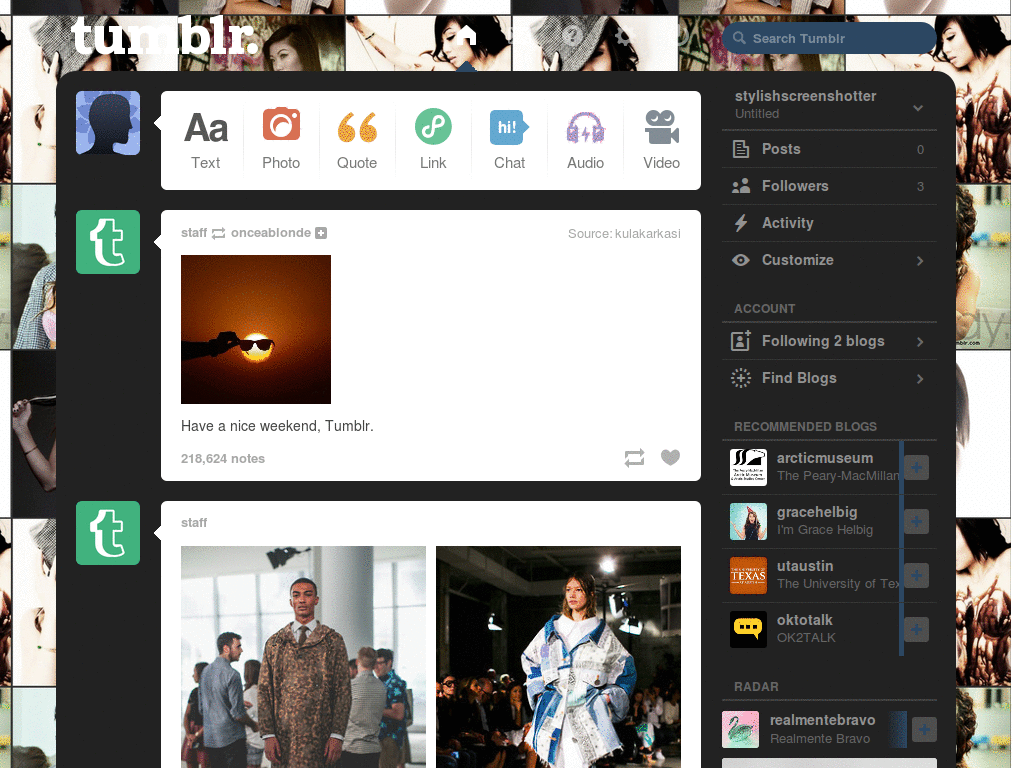The width and height of the screenshot is (1024, 768).
Task: Click the arcticmuseum avatar thumbnail
Action: (748, 468)
